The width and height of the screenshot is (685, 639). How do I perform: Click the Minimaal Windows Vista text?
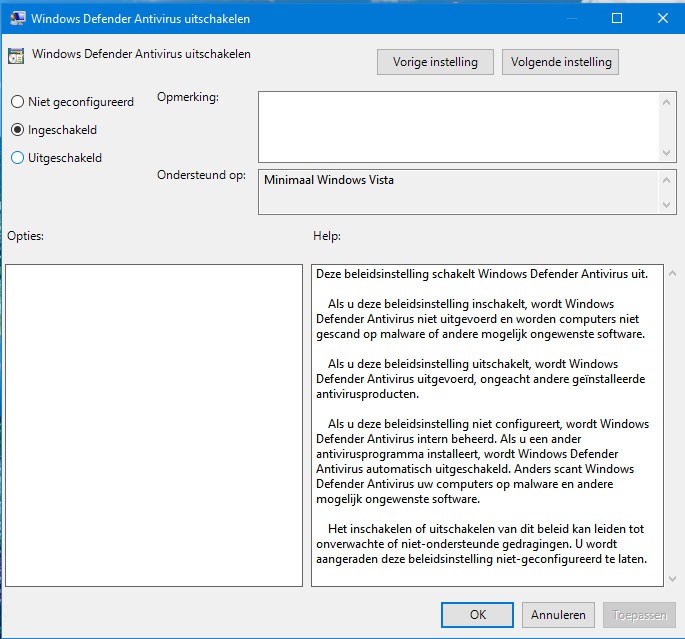[x=329, y=180]
